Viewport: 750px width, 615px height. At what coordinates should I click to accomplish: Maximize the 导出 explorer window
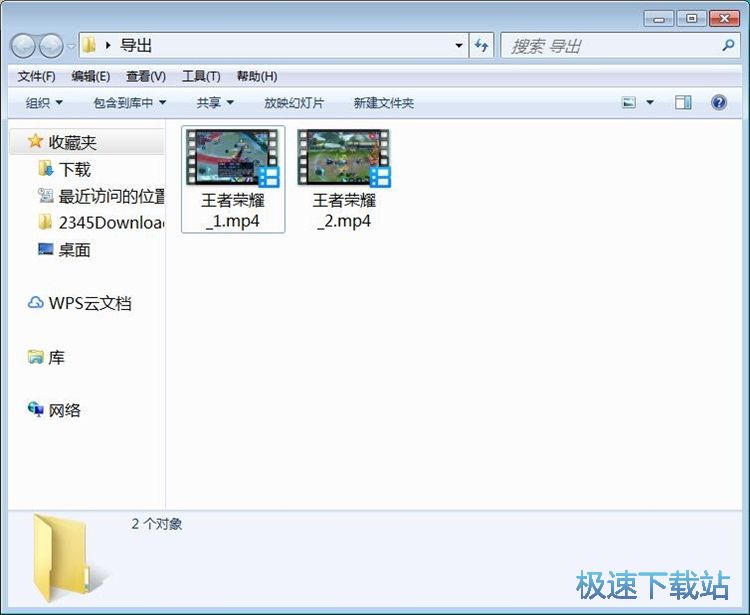click(x=692, y=19)
